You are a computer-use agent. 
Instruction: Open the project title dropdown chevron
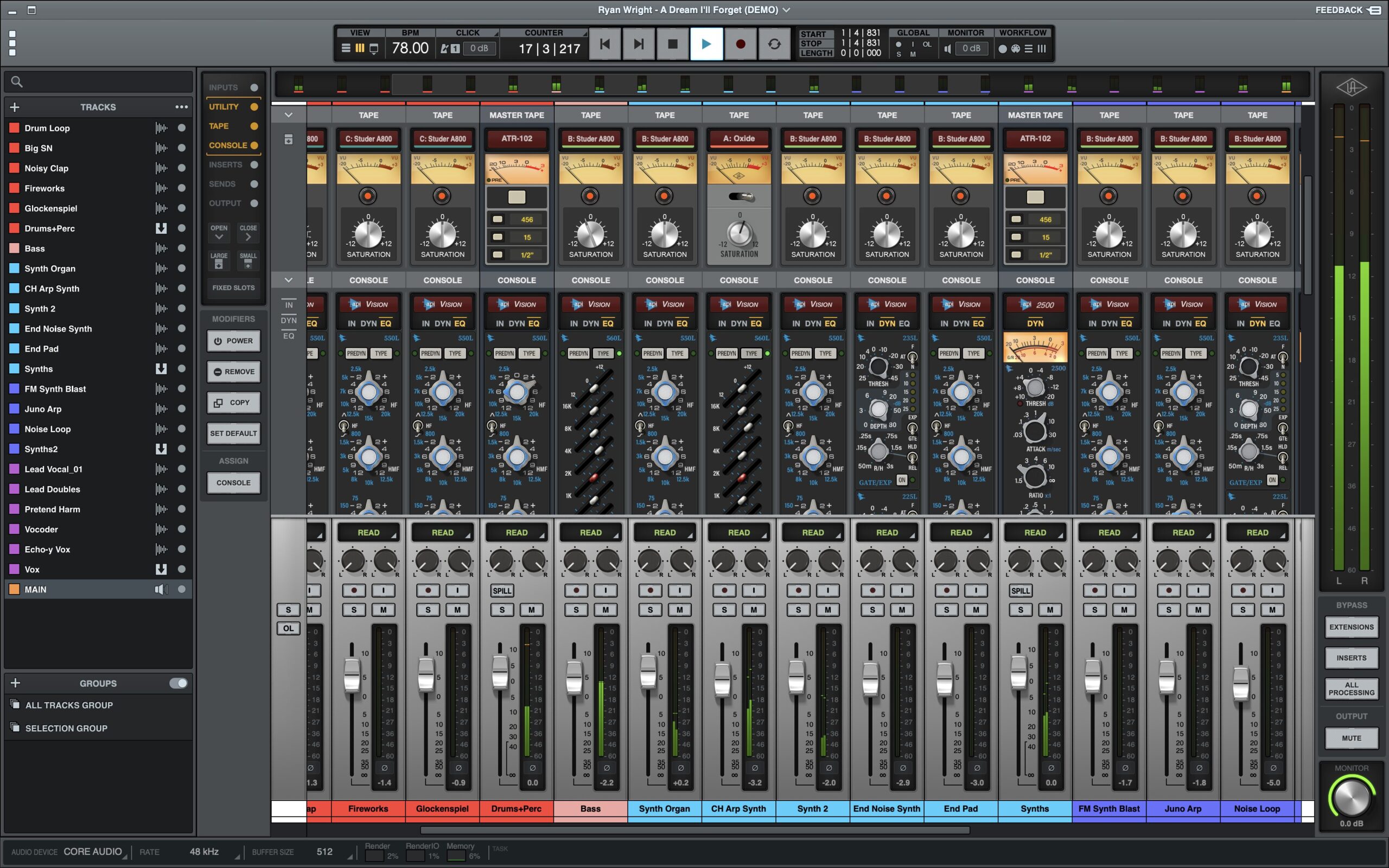coord(786,10)
